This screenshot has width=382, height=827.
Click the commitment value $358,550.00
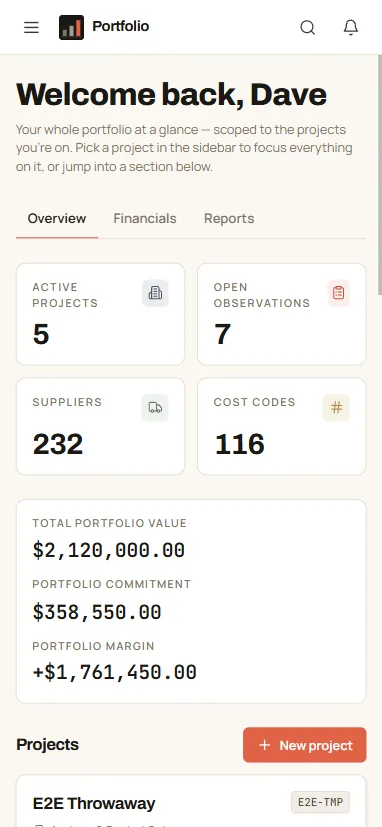click(x=97, y=612)
